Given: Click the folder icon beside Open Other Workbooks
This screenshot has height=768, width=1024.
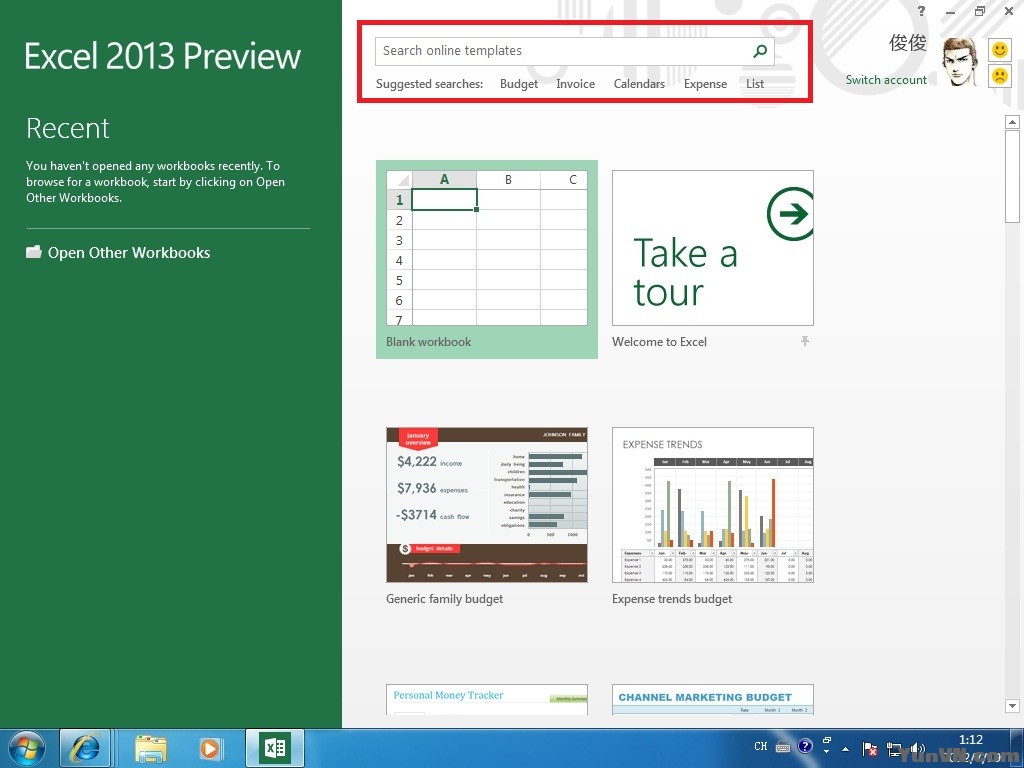Looking at the screenshot, I should click(x=33, y=252).
